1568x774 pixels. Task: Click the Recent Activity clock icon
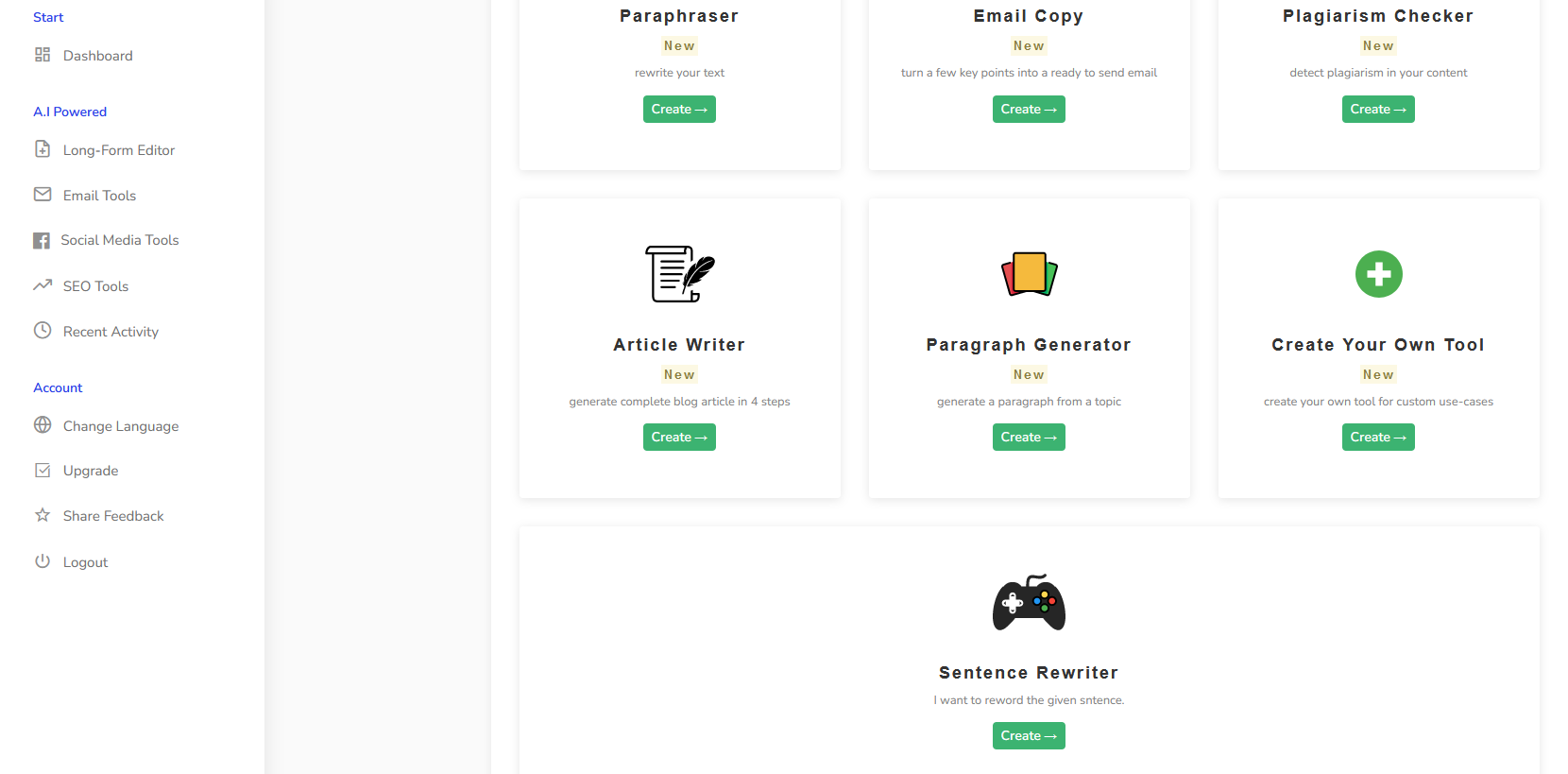(43, 331)
